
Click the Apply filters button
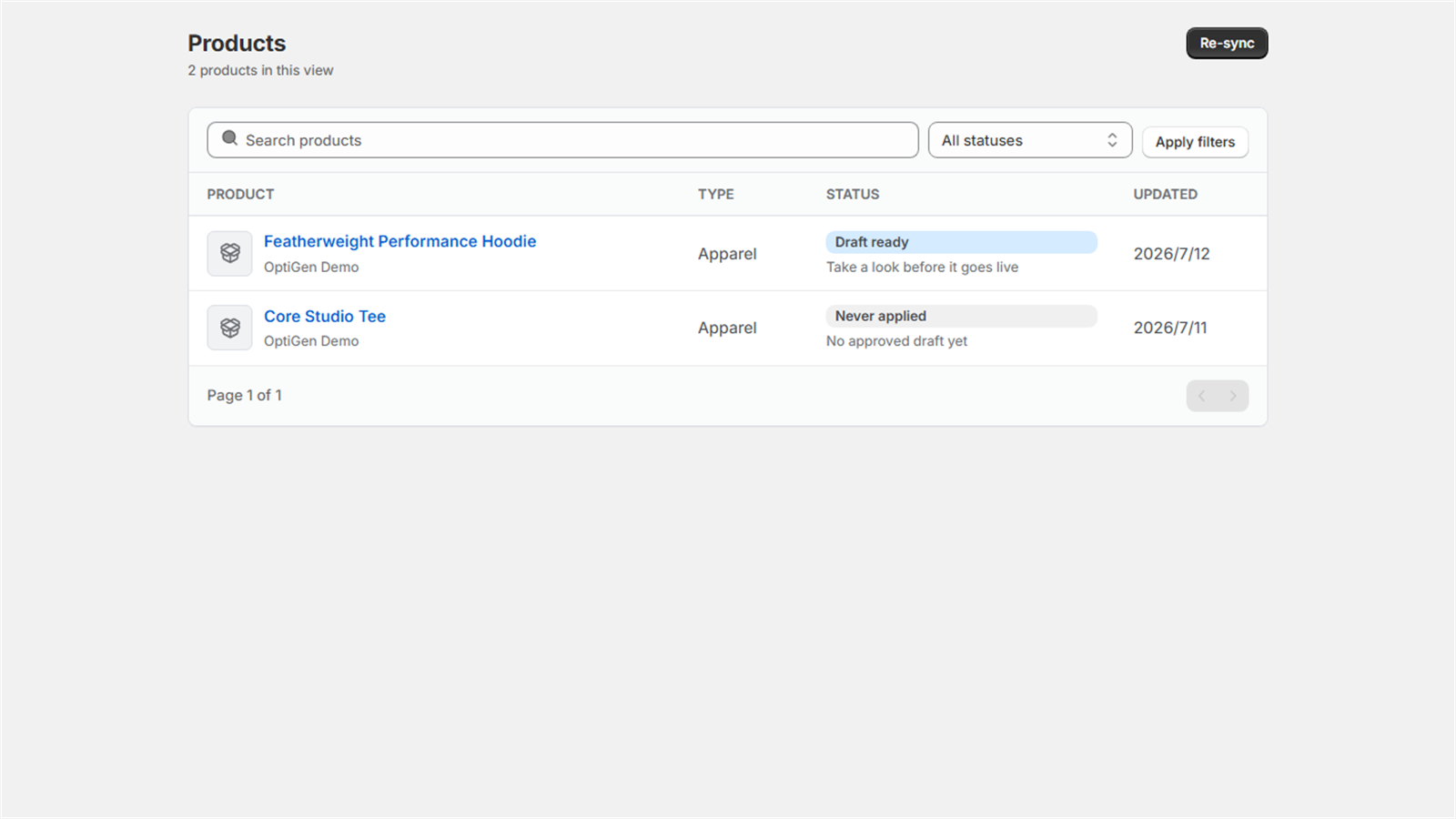[1195, 142]
